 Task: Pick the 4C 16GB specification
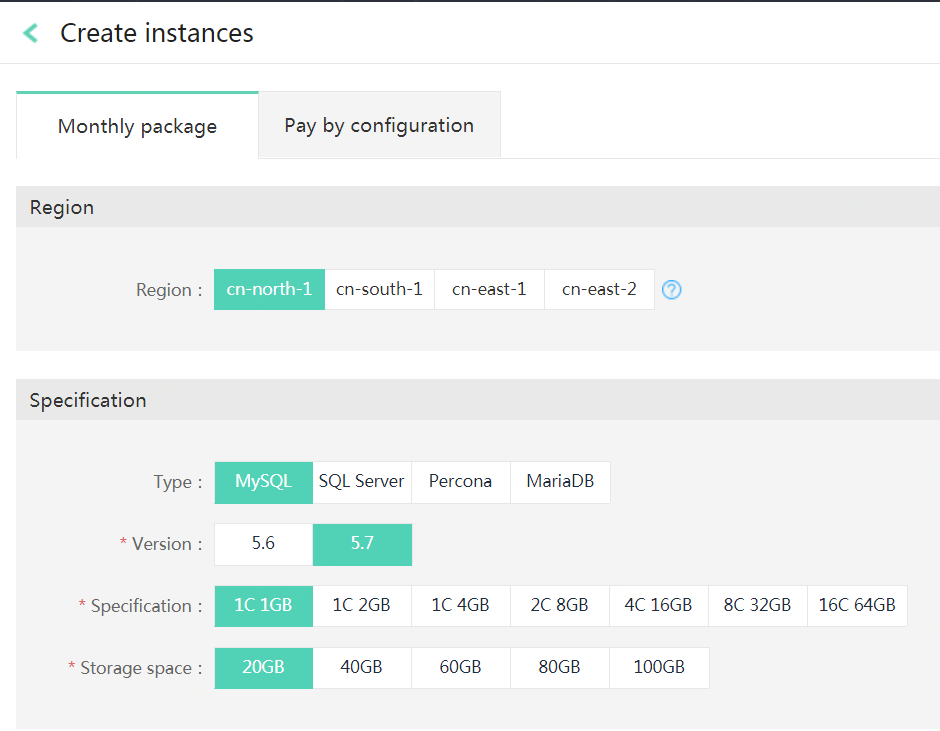click(x=659, y=606)
